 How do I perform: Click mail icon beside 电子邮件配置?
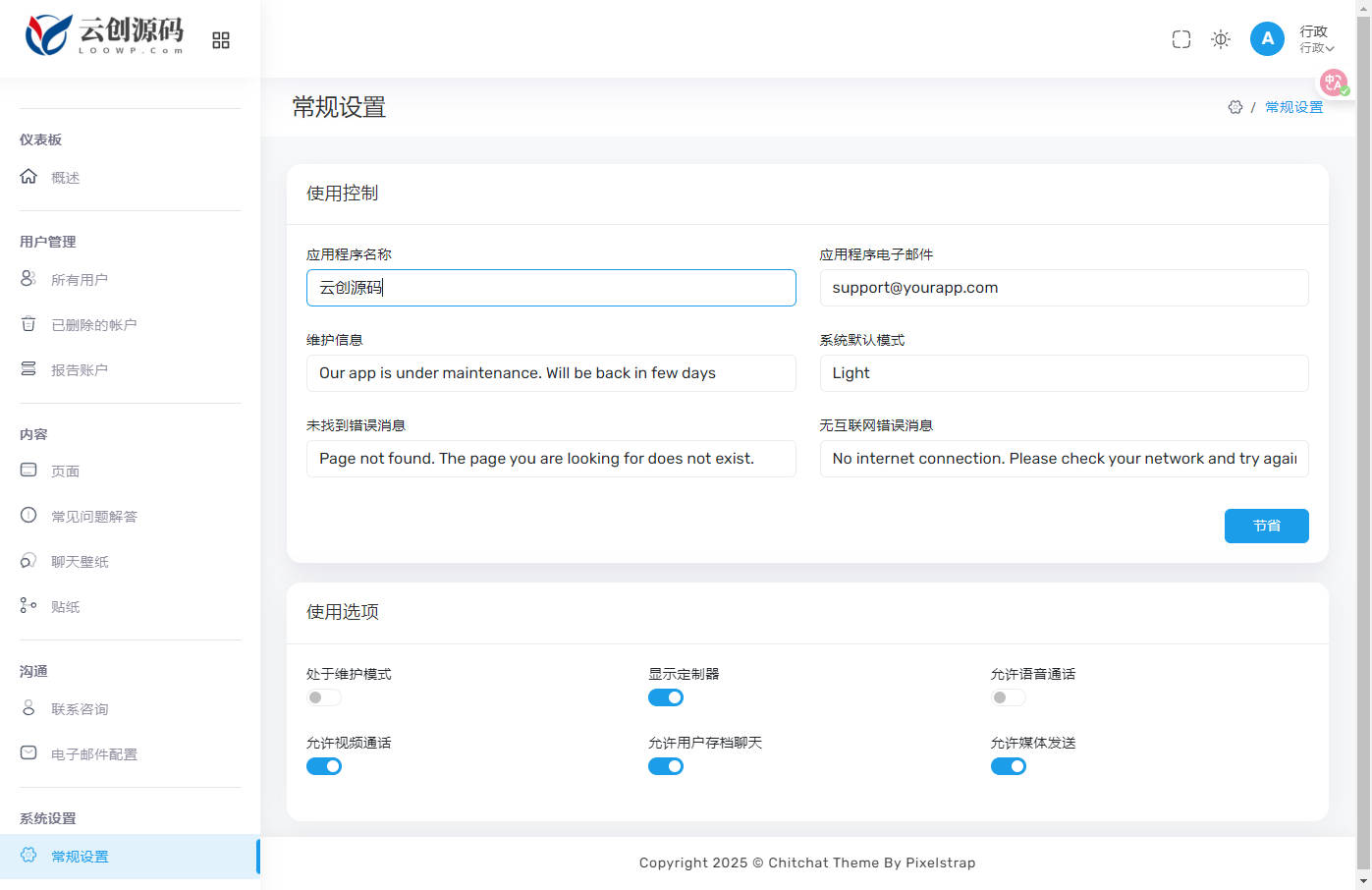28,753
